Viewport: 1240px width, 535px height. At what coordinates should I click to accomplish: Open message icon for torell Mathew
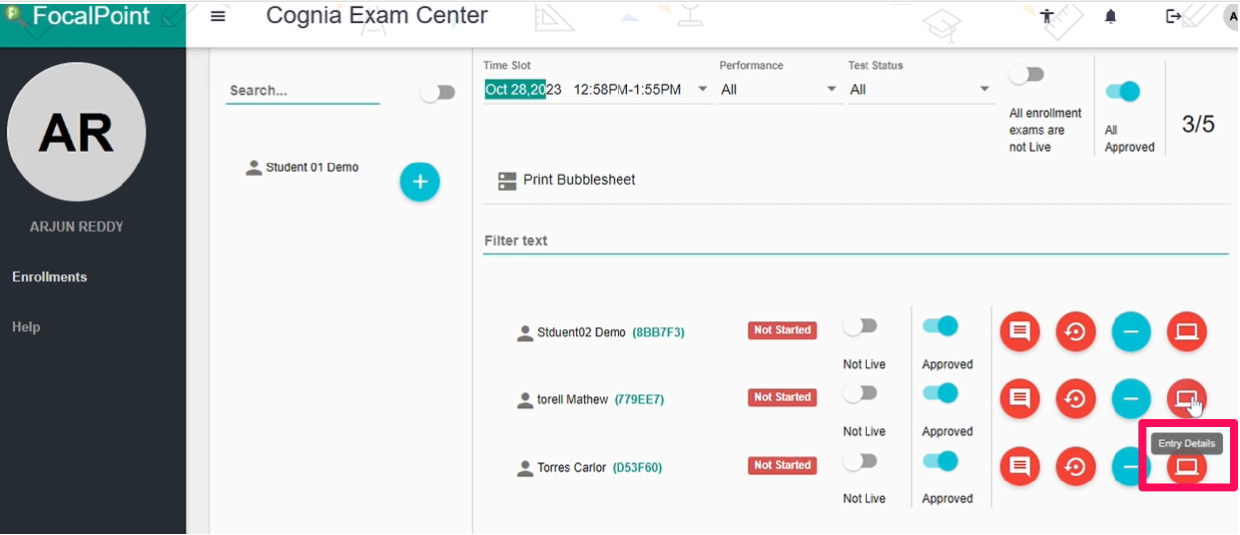1020,399
